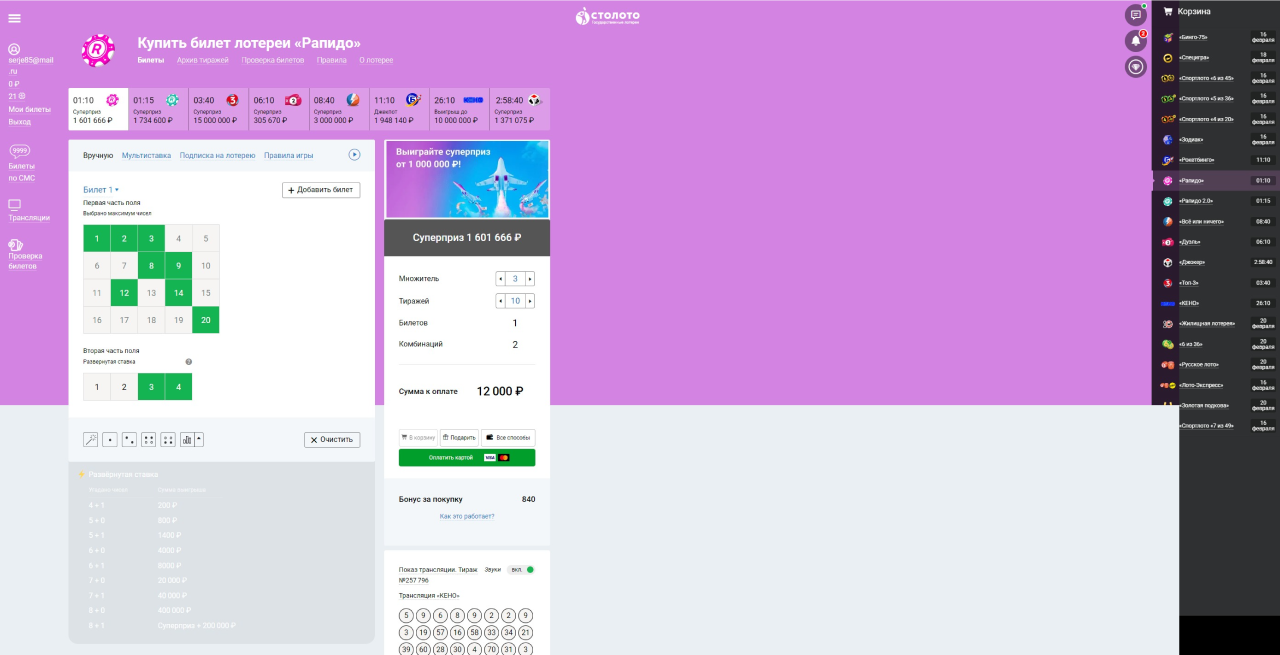Click the Корзина cart icon

click(1167, 12)
